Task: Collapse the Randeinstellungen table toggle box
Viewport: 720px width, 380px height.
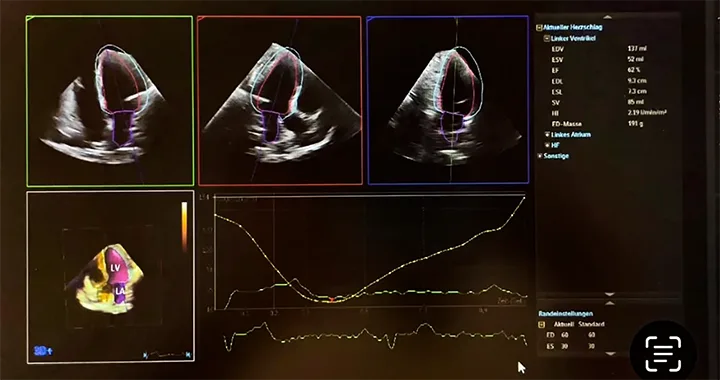Action: coord(541,324)
